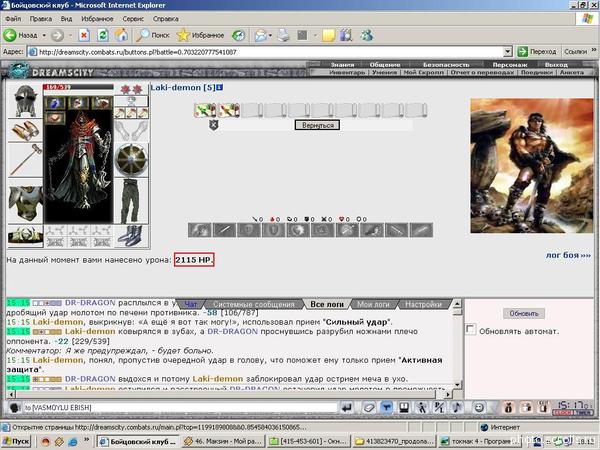Expand the Links (Ссылки) toolbar chevron
The width and height of the screenshot is (600, 450).
point(594,50)
